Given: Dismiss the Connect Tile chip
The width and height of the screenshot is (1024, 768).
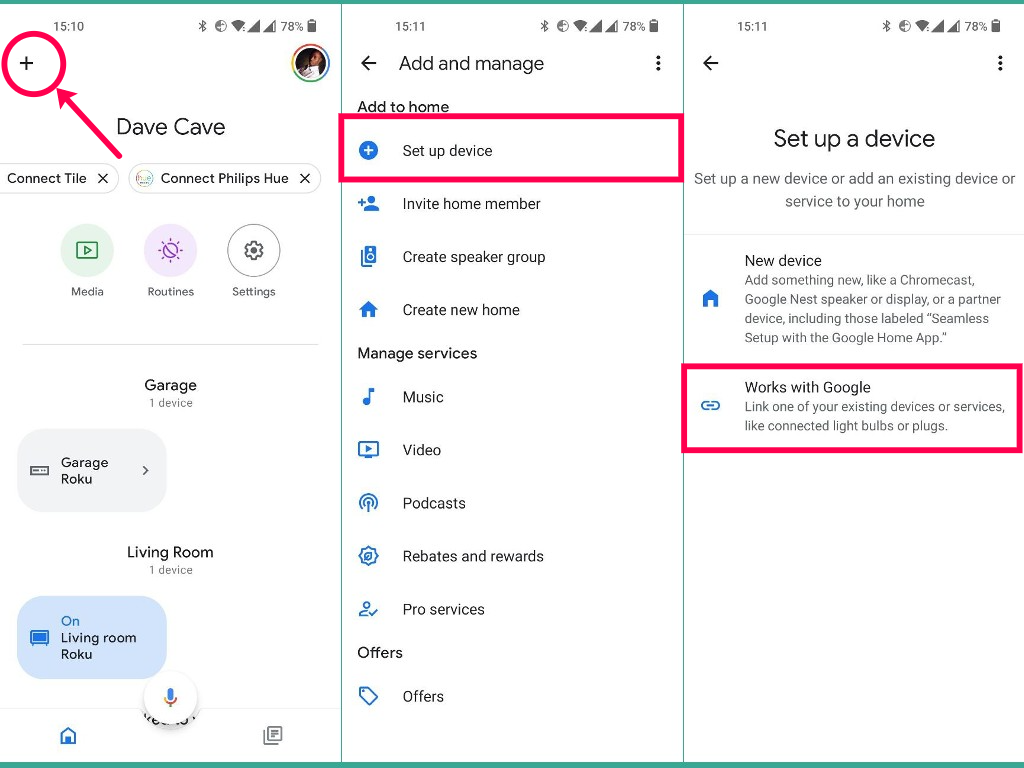Looking at the screenshot, I should (103, 178).
